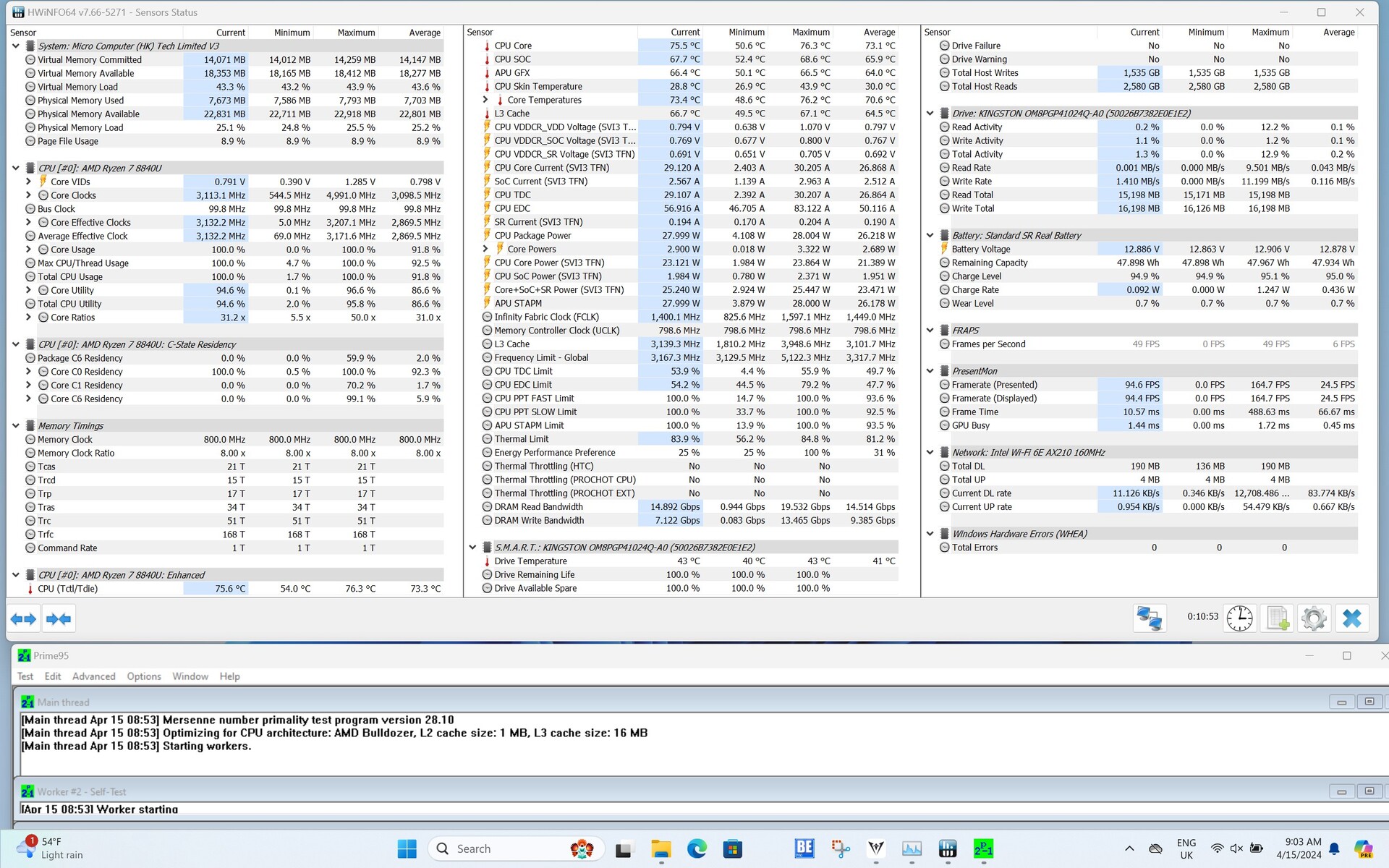Open the network remote monitoring icon

coord(1149,618)
